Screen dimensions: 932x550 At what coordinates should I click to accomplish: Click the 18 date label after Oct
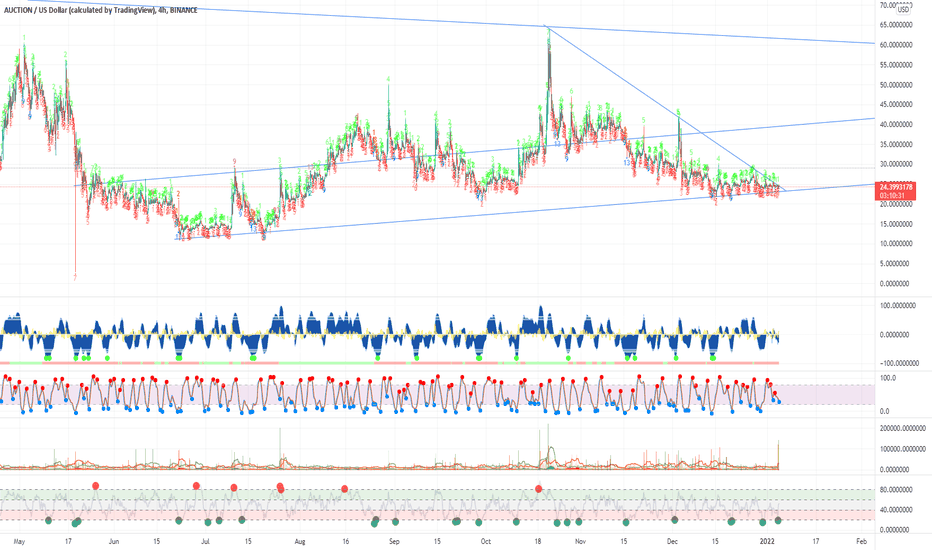(537, 542)
